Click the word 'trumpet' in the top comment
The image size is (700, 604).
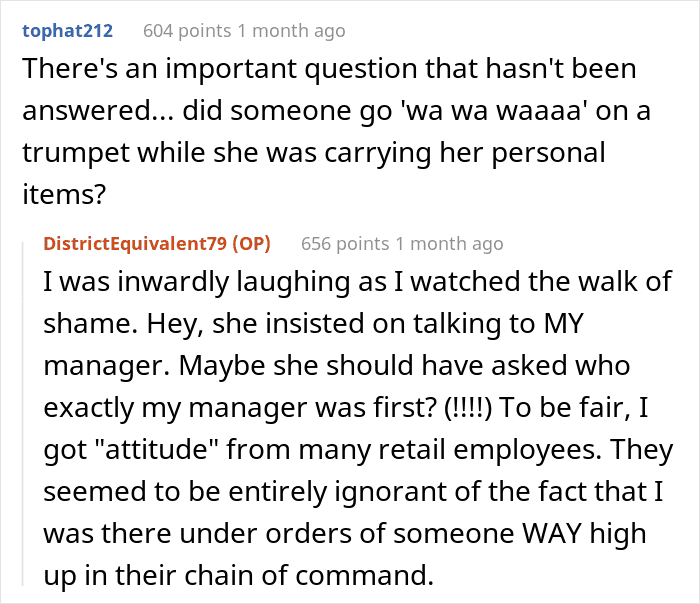76,153
